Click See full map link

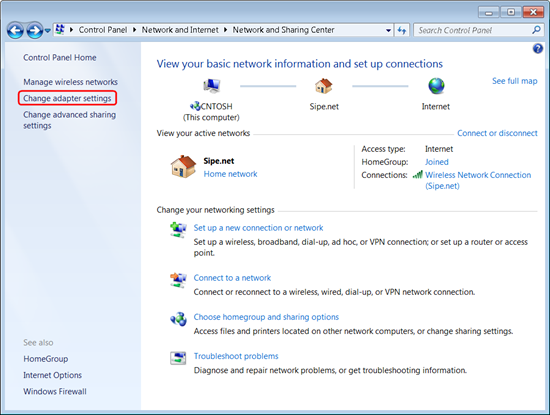point(515,81)
